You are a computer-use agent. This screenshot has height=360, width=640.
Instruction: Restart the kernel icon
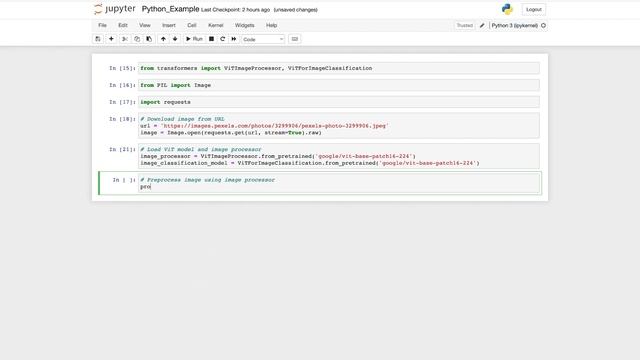click(x=222, y=39)
